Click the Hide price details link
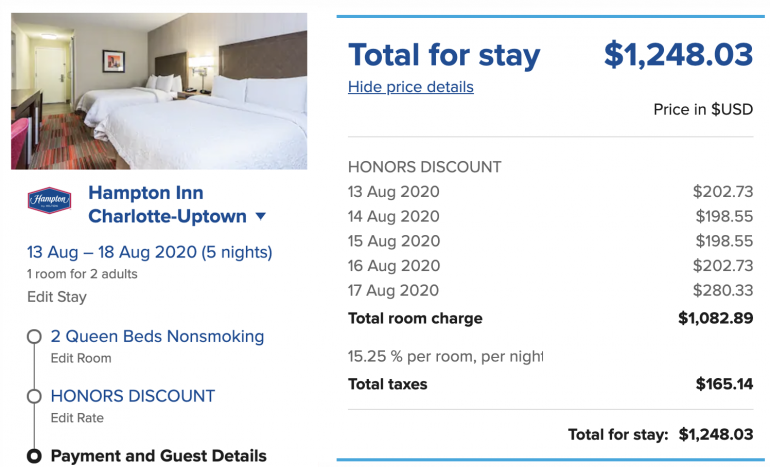The width and height of the screenshot is (770, 467). (410, 87)
